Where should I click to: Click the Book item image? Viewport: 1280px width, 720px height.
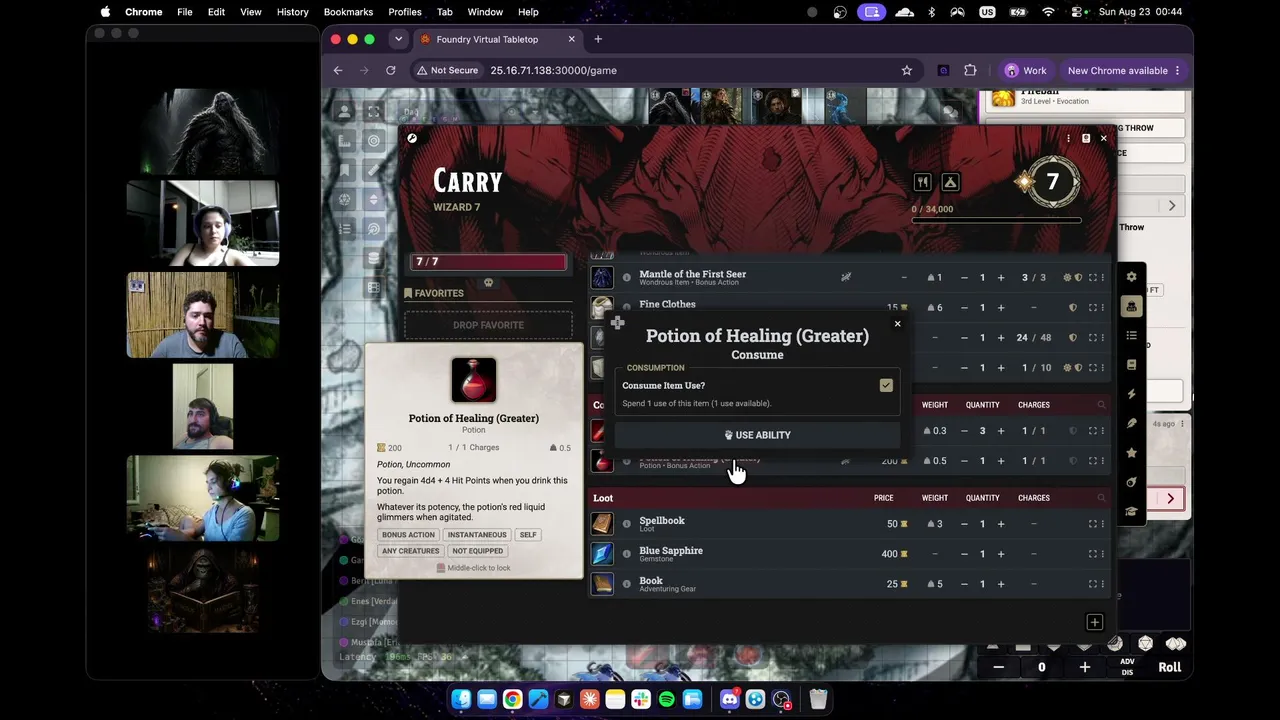point(602,584)
